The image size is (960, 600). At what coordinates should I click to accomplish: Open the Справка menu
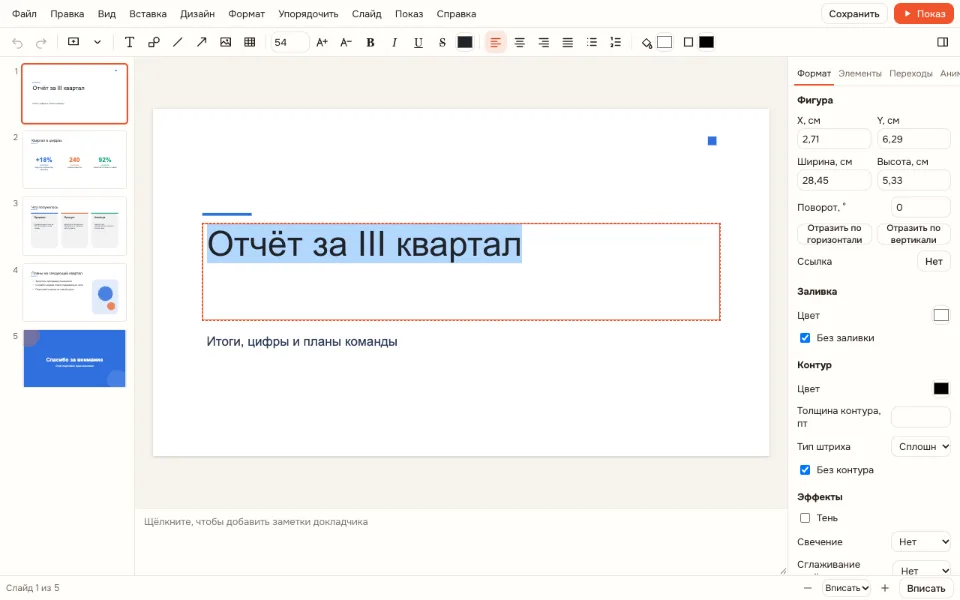[456, 13]
